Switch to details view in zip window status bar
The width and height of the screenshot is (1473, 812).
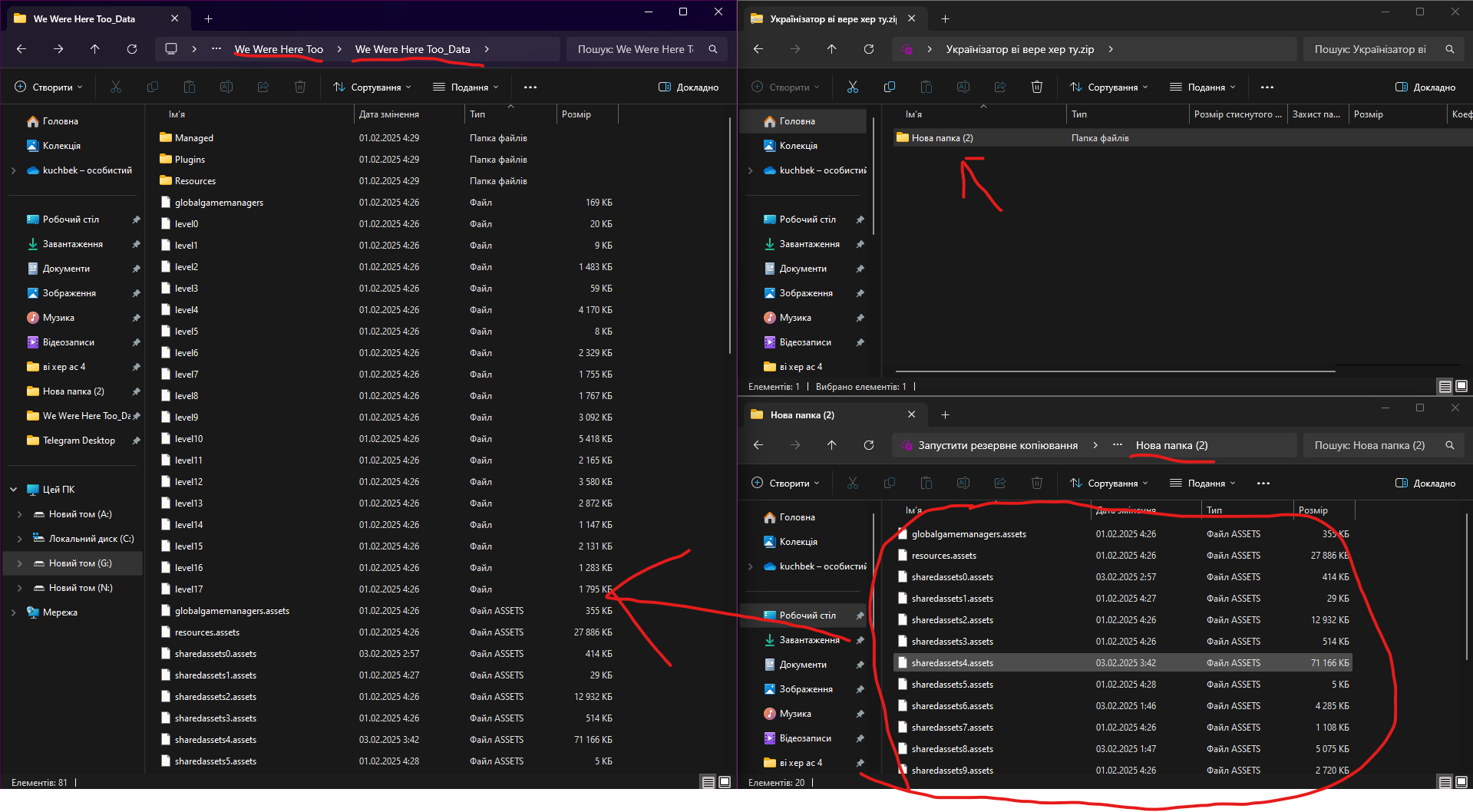pos(1445,386)
